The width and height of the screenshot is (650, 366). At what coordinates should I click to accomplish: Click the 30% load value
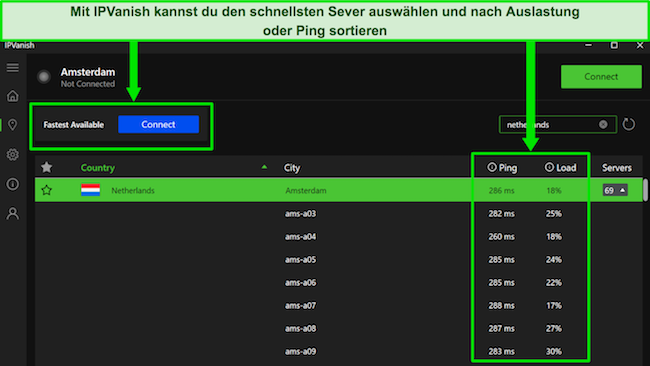553,351
